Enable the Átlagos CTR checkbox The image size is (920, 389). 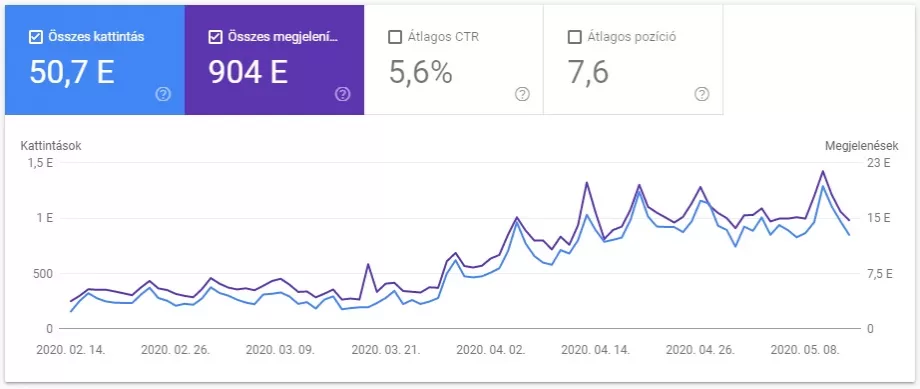coord(394,38)
